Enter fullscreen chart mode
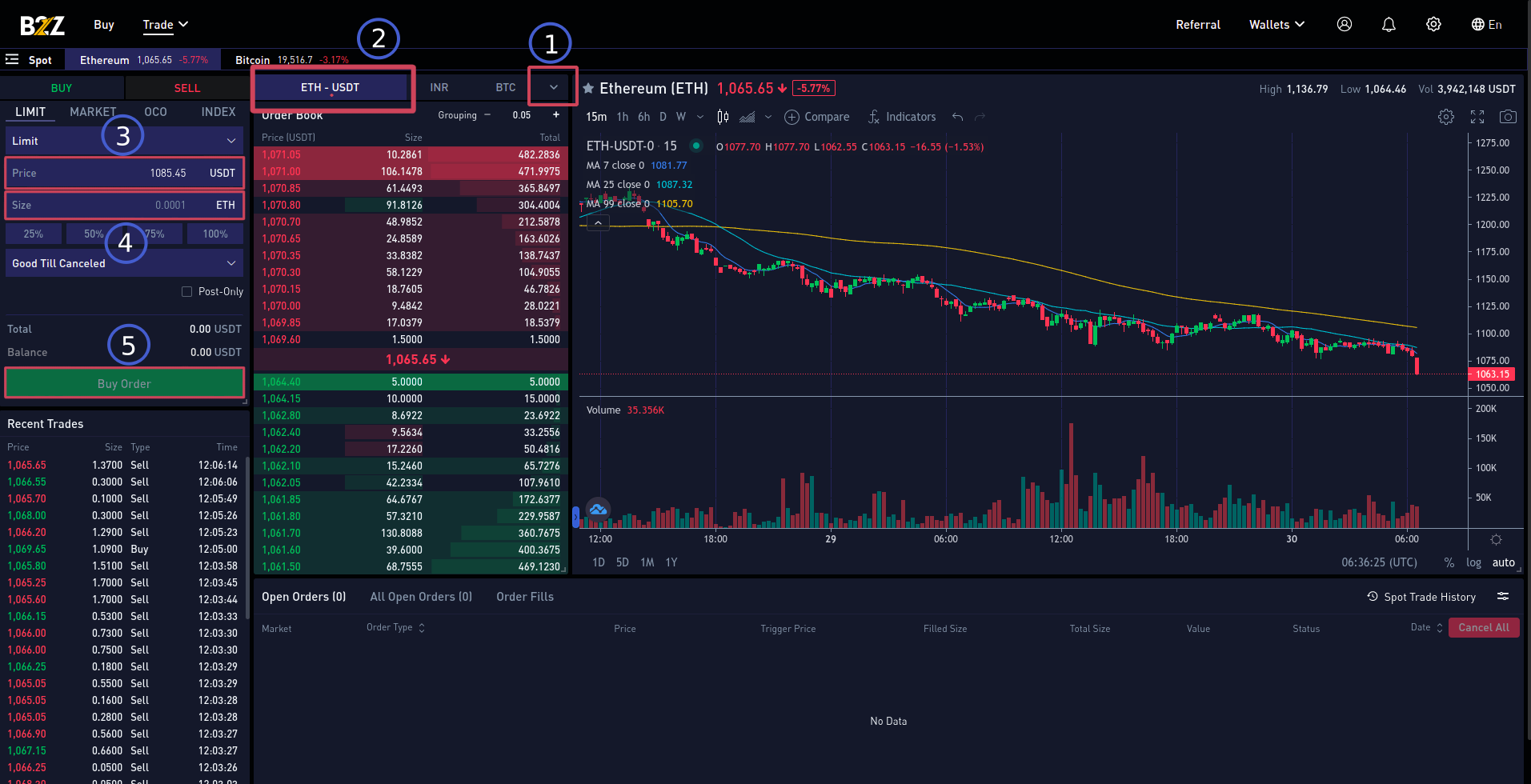 click(1477, 117)
